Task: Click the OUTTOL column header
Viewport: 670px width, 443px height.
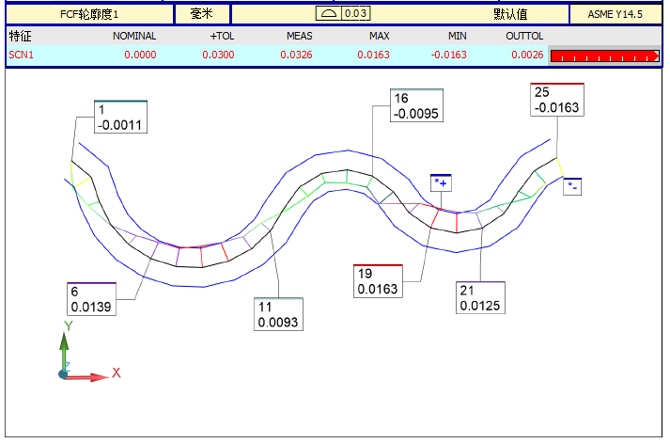Action: [x=525, y=35]
